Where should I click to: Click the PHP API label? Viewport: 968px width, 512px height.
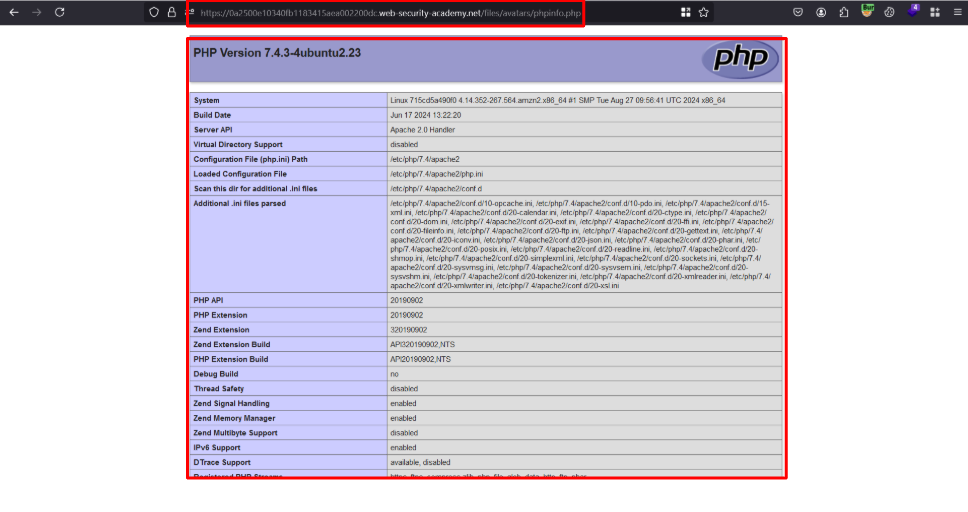208,301
